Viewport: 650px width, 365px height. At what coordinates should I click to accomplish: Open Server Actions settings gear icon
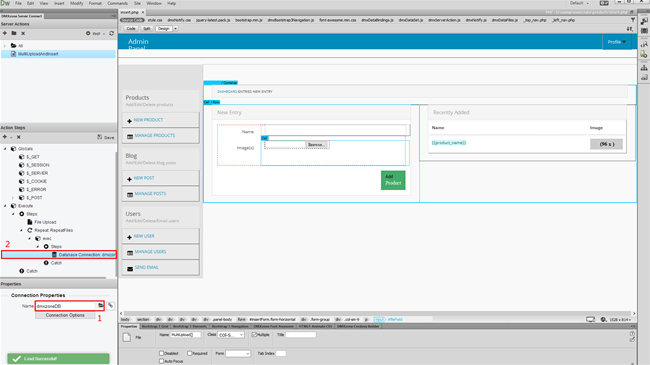pos(88,33)
